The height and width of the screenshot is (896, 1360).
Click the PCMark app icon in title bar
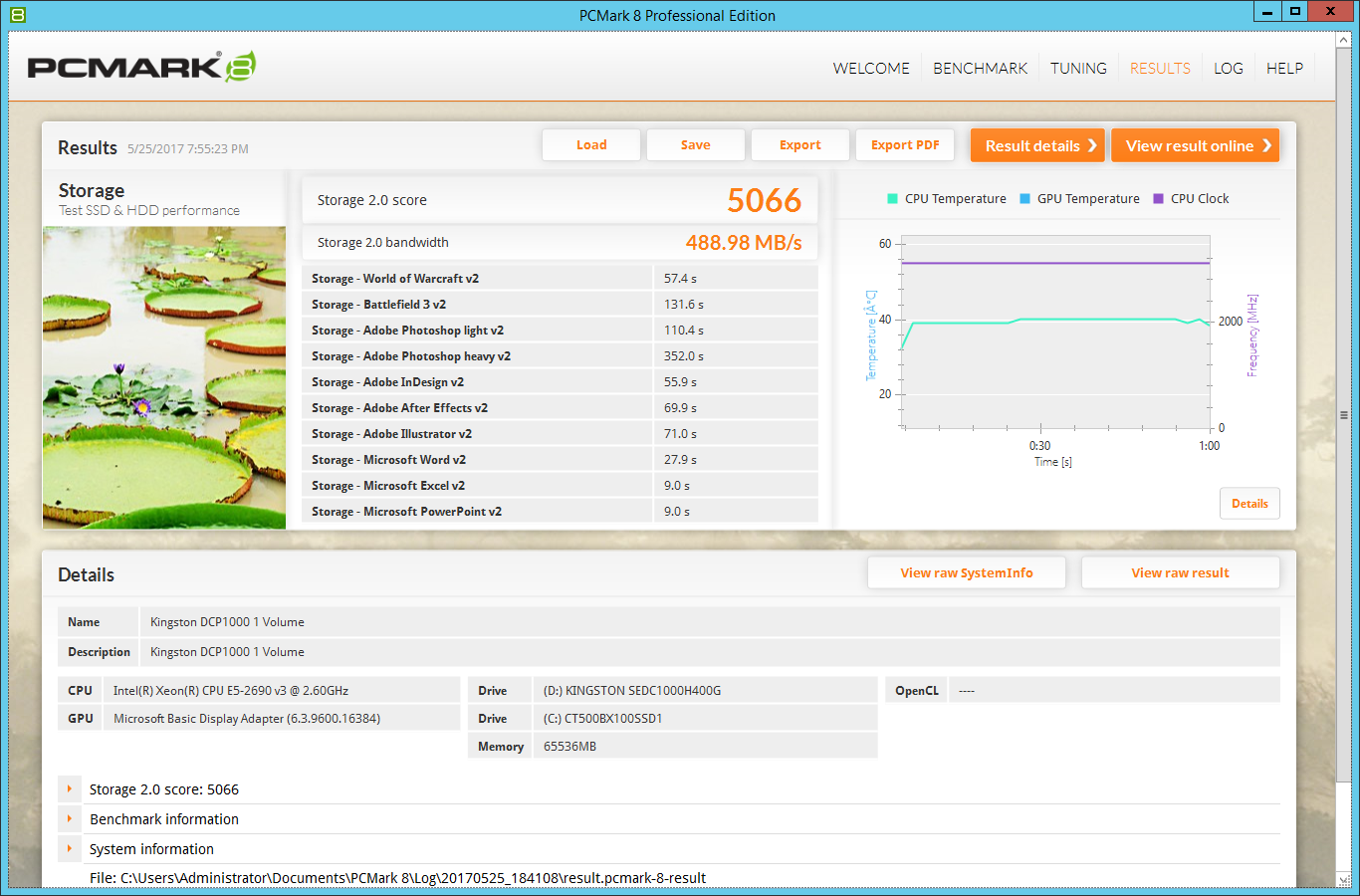click(x=17, y=15)
